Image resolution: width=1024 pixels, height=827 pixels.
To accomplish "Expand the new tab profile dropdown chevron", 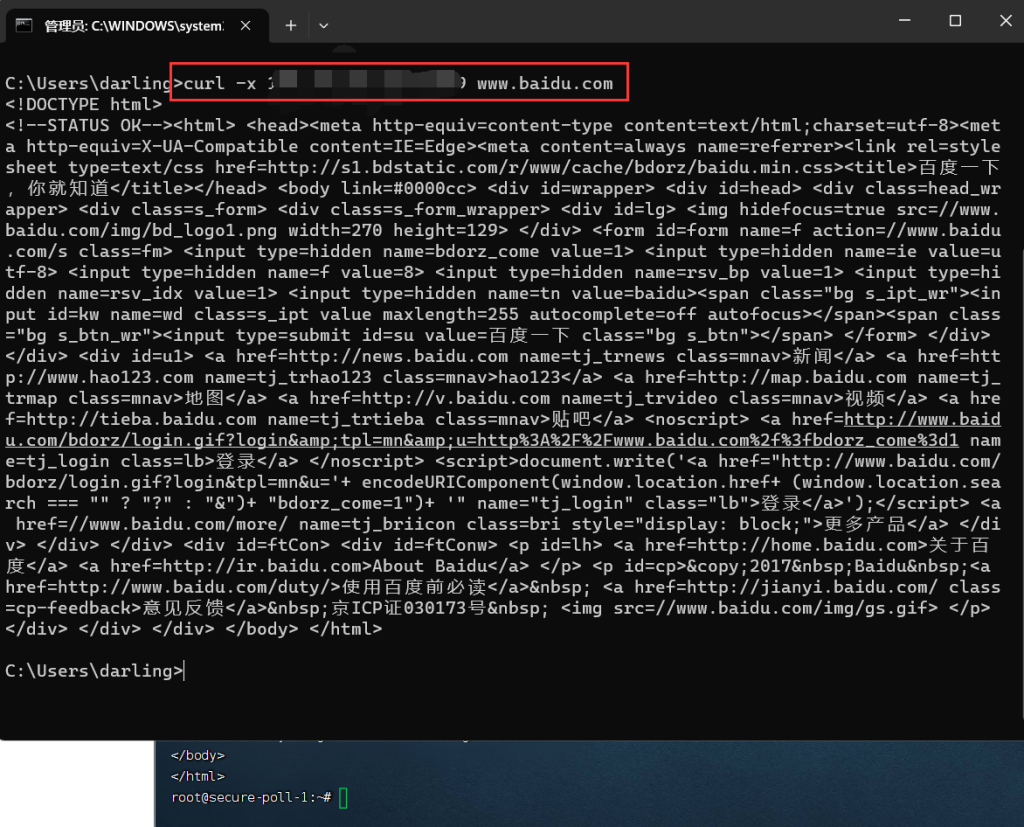I will pos(323,25).
